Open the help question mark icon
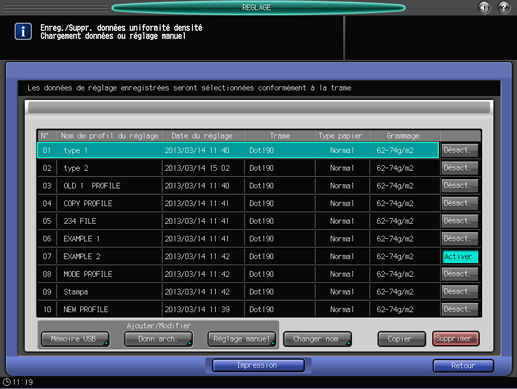This screenshot has width=517, height=389. (504, 7)
